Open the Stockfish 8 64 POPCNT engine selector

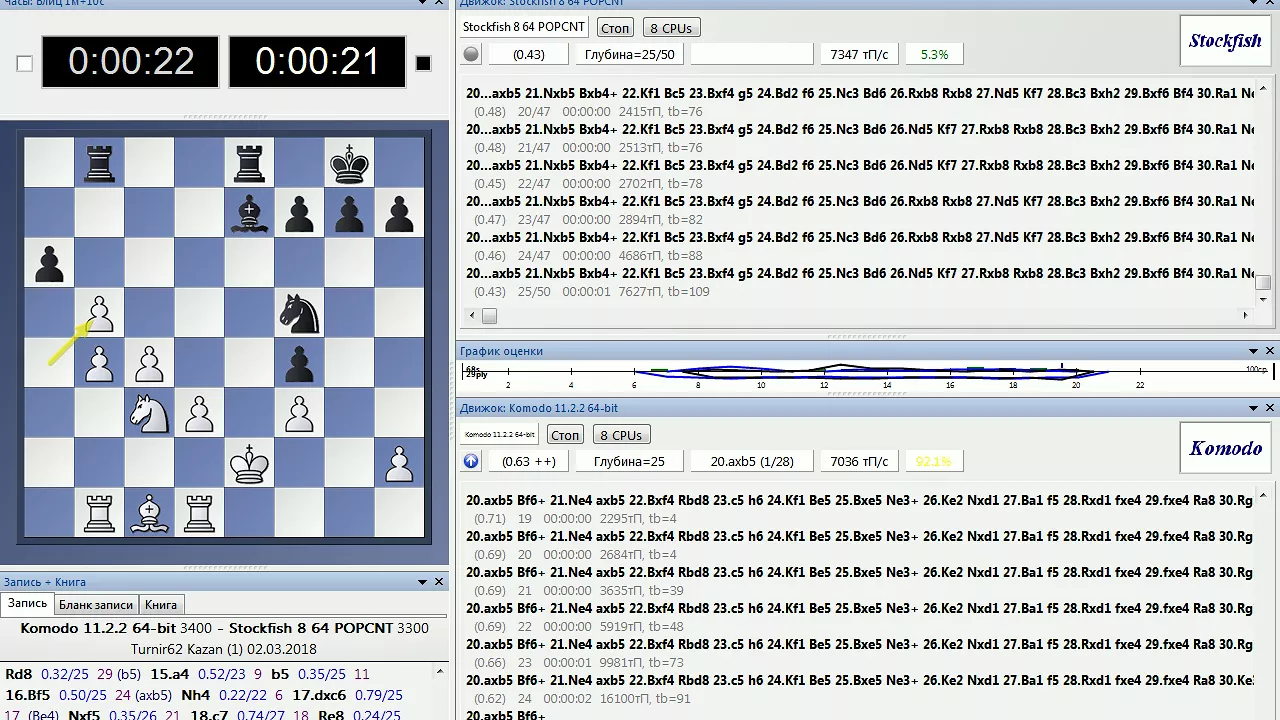525,27
